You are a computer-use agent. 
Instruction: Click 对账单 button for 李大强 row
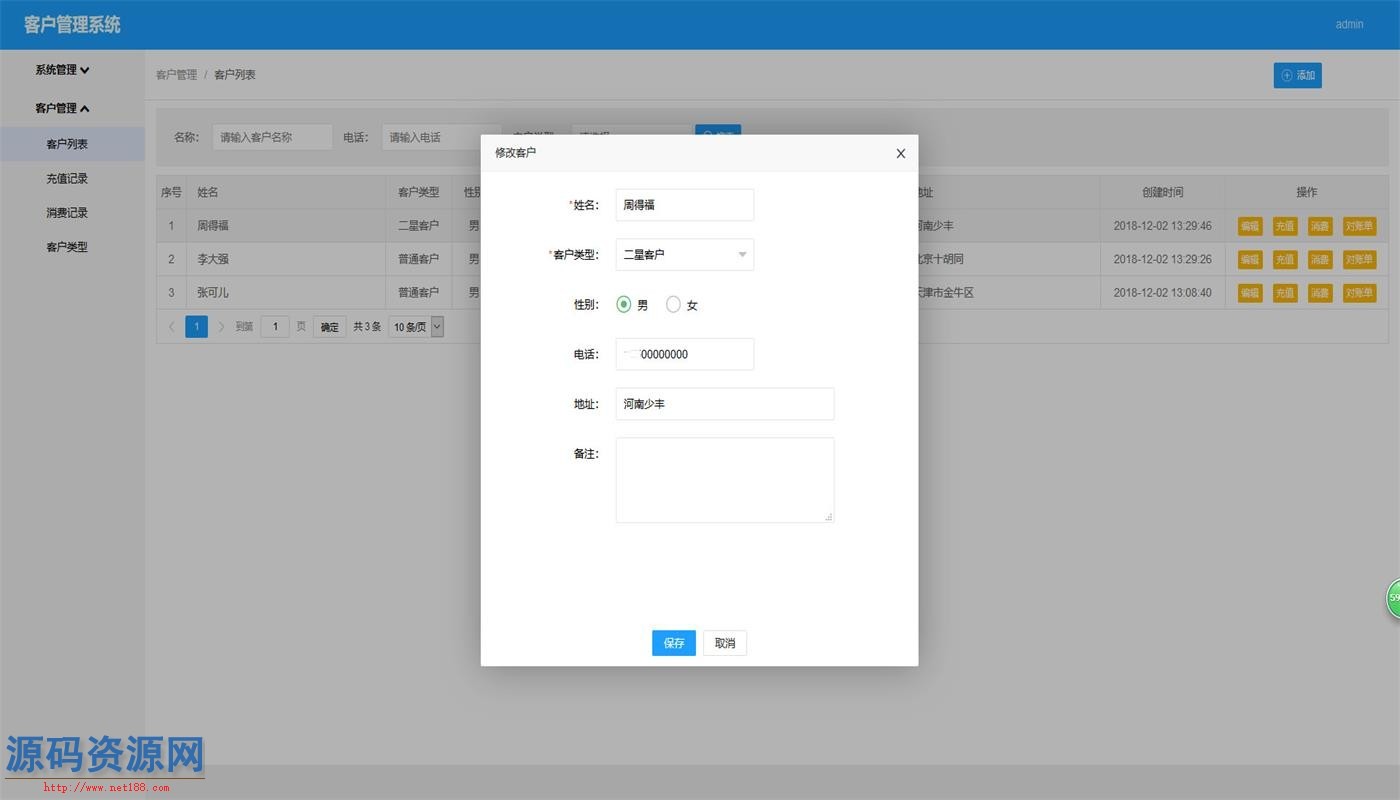(x=1359, y=259)
